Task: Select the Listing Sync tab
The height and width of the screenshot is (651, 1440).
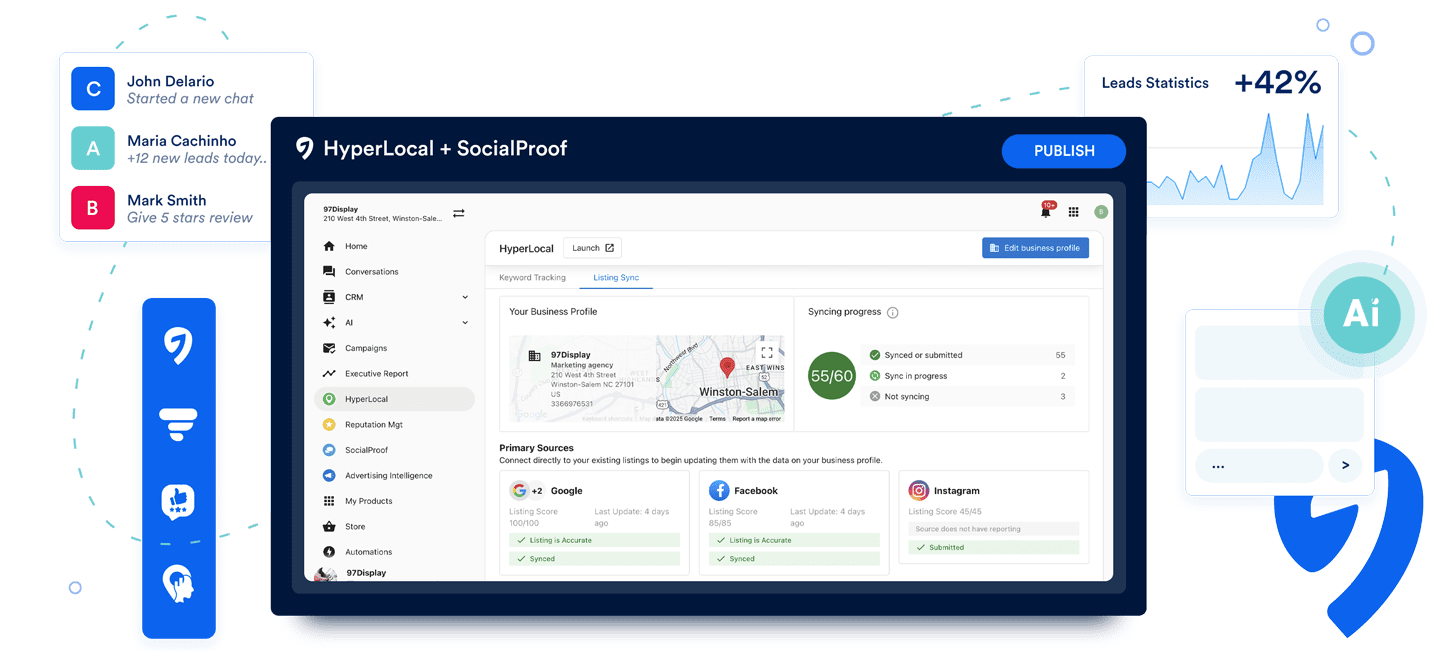Action: 616,278
